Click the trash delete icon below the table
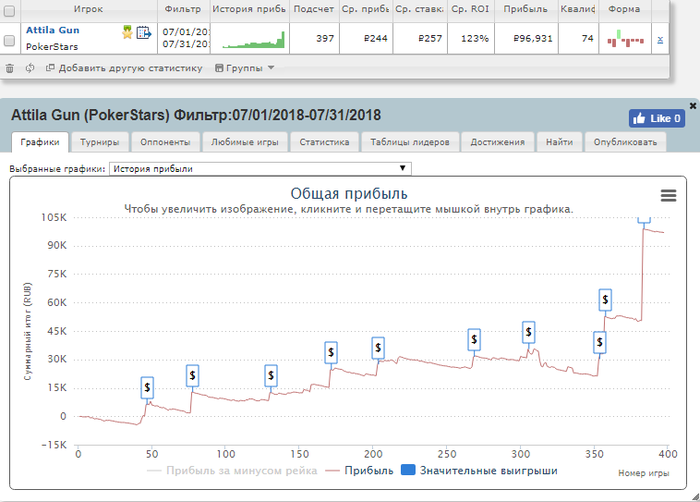 9,68
